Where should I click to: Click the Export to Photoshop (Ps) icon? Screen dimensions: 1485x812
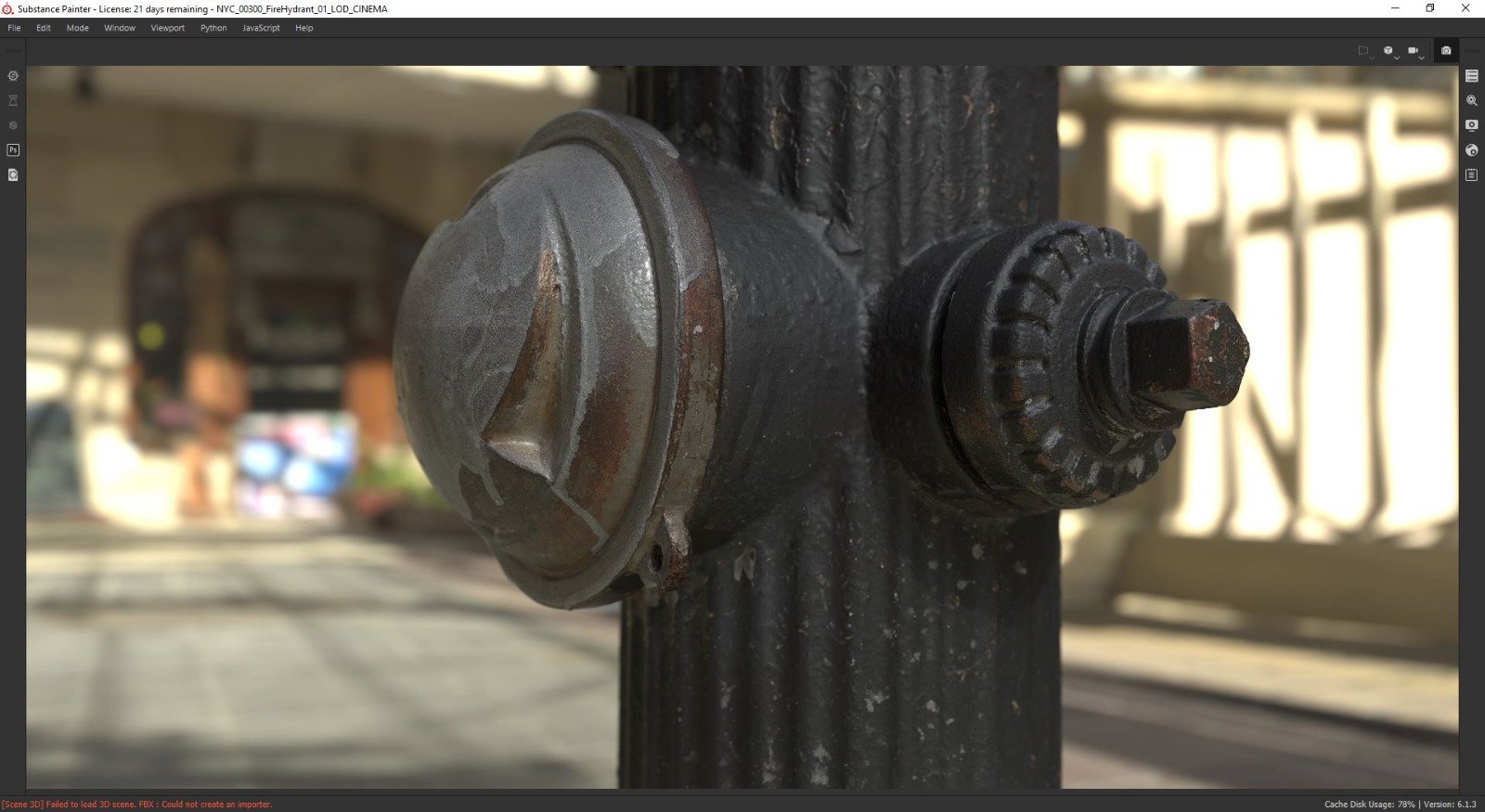(x=13, y=149)
